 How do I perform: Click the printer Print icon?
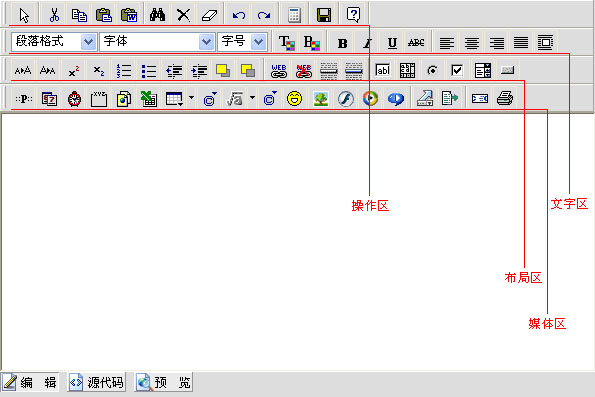(x=505, y=99)
